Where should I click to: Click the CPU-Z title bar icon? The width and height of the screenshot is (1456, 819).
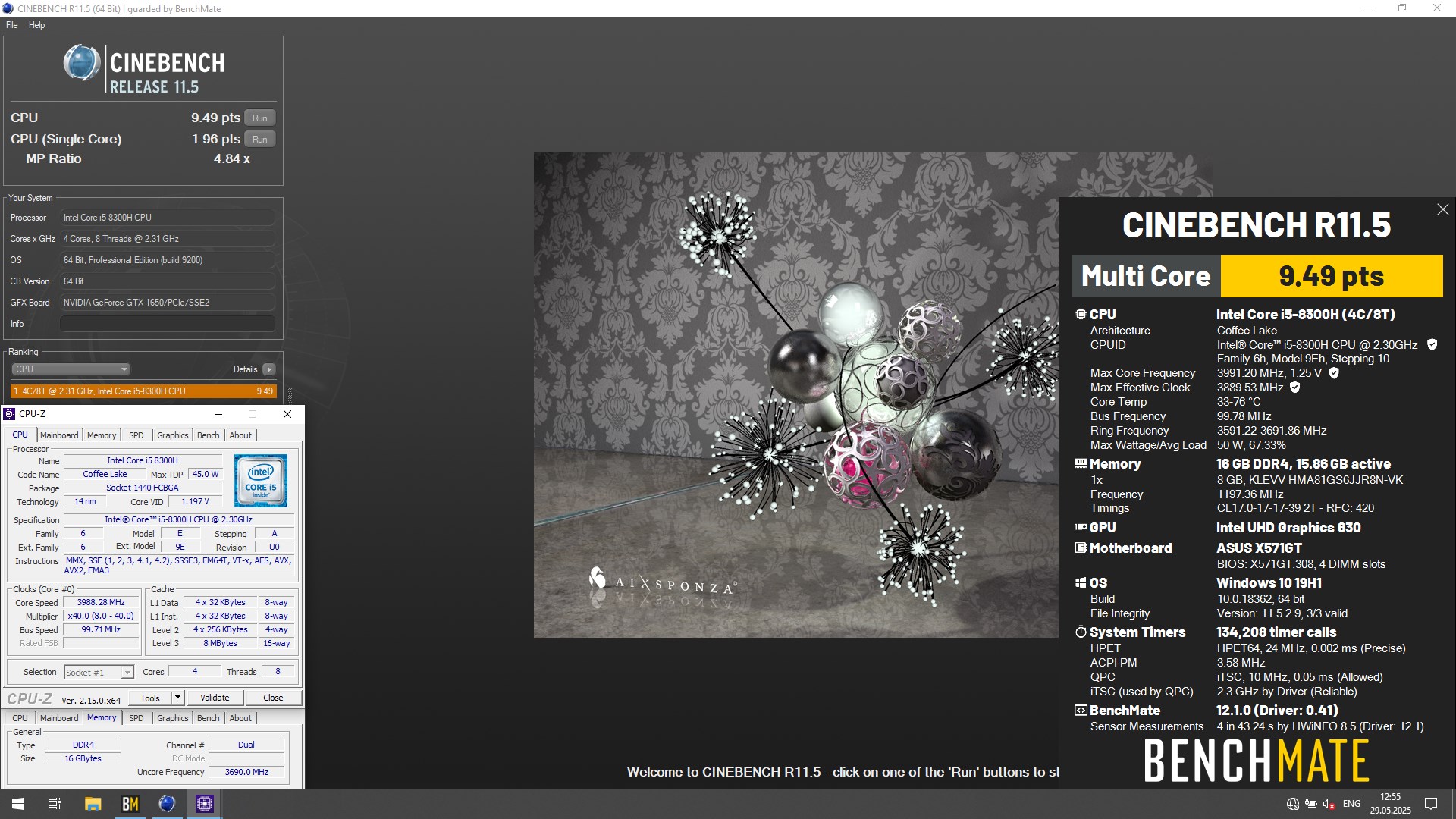point(9,414)
